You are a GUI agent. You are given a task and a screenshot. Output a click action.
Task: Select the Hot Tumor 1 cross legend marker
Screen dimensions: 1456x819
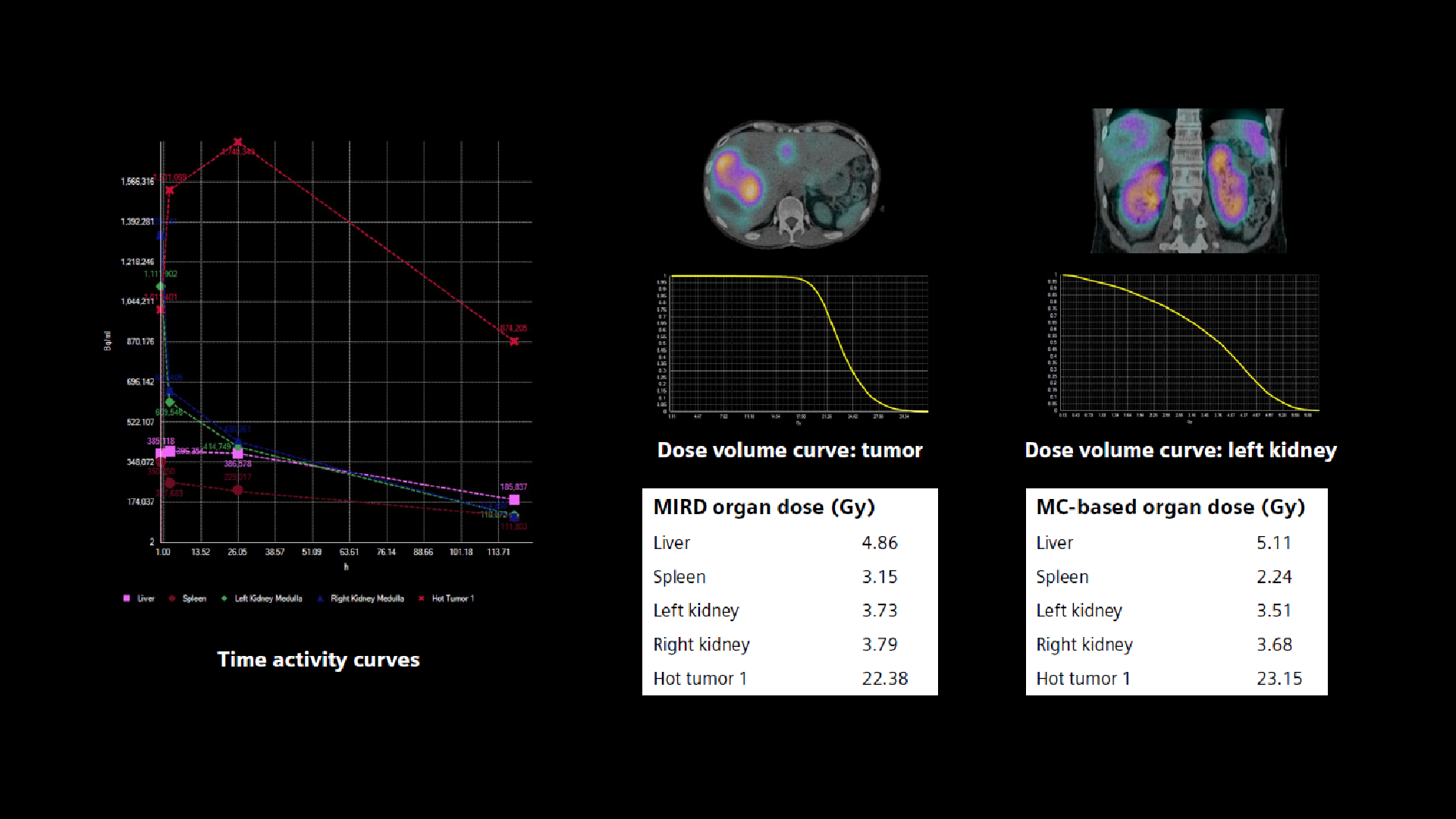(x=422, y=598)
